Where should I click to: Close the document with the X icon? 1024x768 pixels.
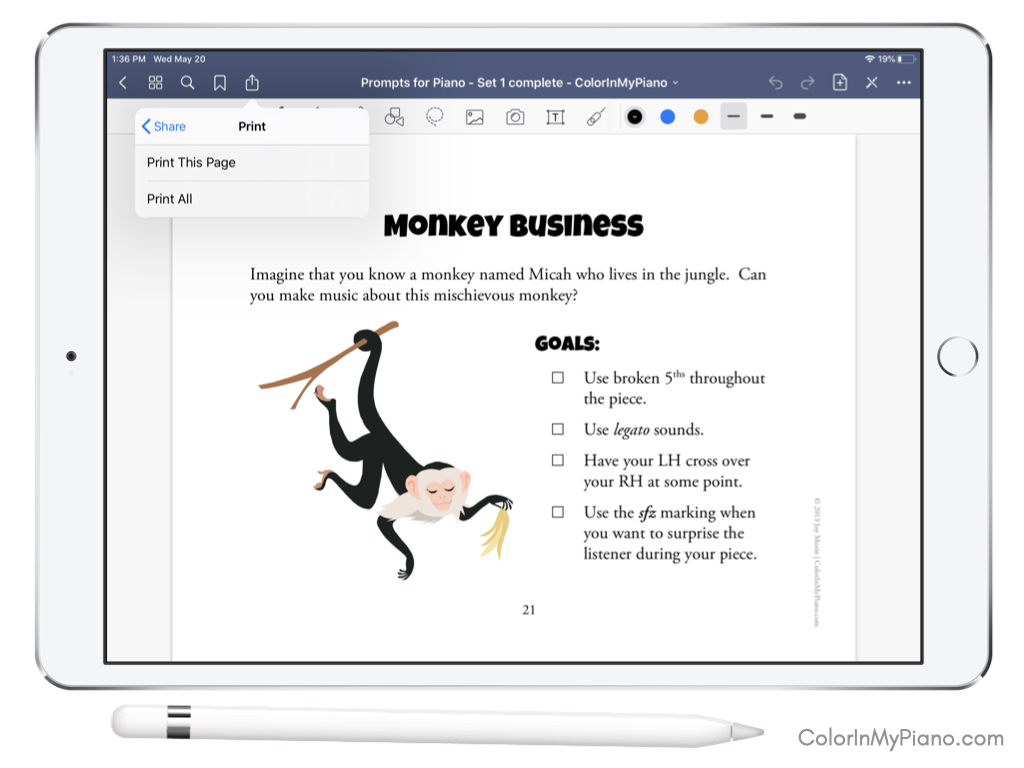pos(872,83)
